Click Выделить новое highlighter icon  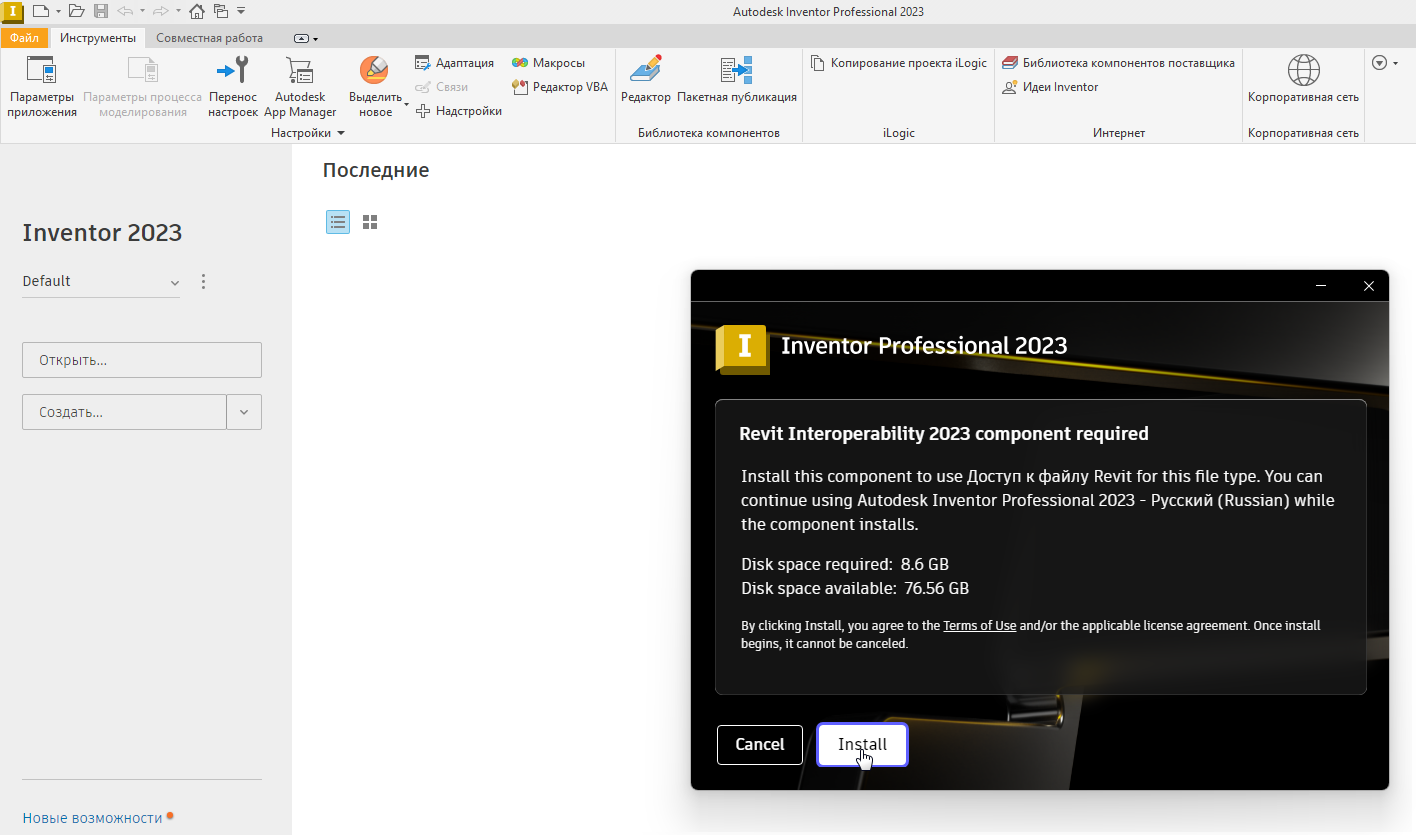click(375, 70)
